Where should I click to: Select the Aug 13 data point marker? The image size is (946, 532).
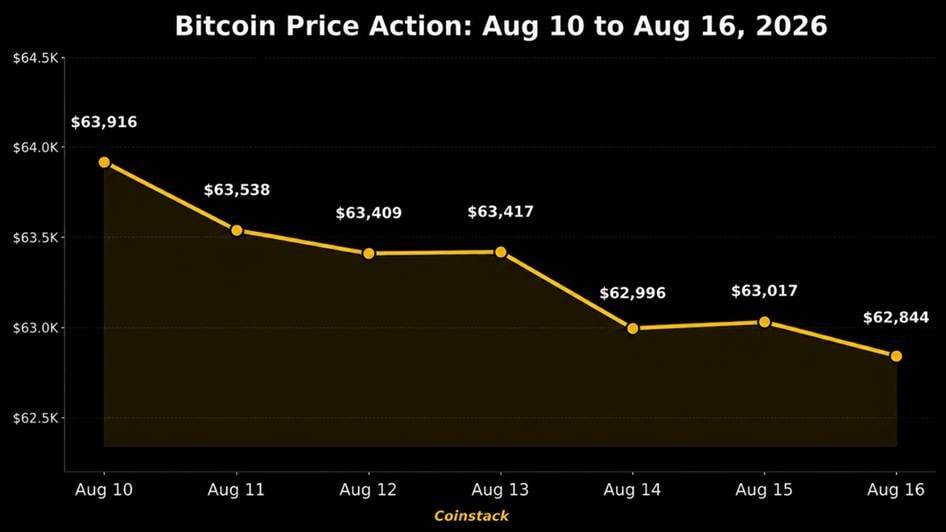501,252
